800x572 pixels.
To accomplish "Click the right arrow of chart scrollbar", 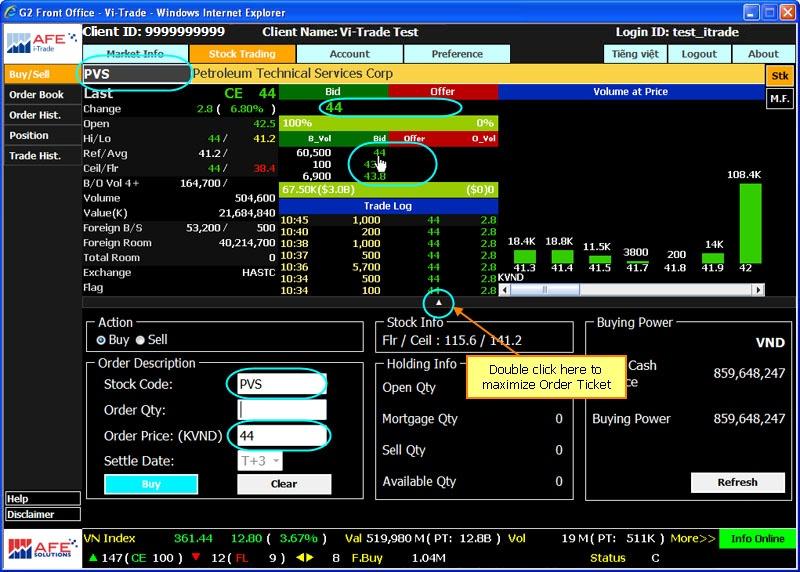I will pyautogui.click(x=758, y=290).
